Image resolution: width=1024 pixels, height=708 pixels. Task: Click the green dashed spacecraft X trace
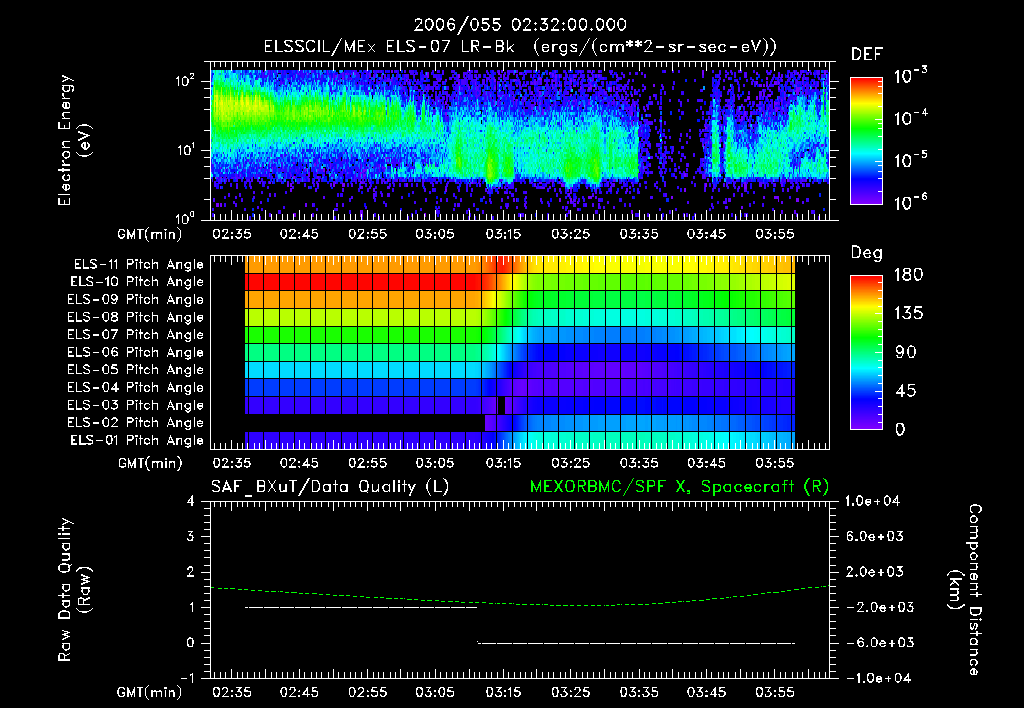point(520,603)
